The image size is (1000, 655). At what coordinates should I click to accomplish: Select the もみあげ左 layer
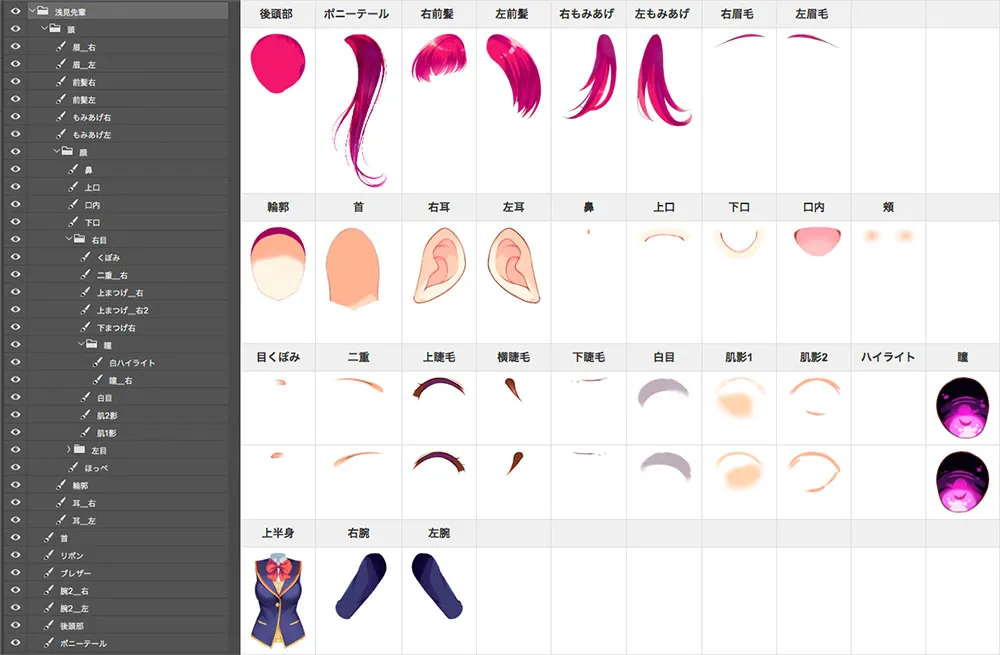[x=92, y=134]
